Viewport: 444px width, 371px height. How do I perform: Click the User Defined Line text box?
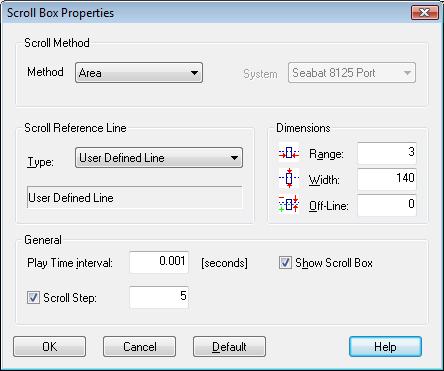coord(134,197)
